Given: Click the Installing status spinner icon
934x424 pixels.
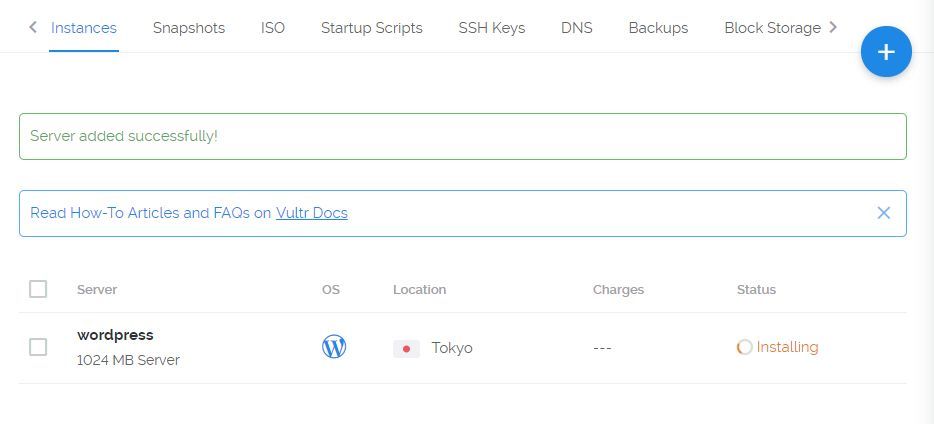Looking at the screenshot, I should pos(744,347).
